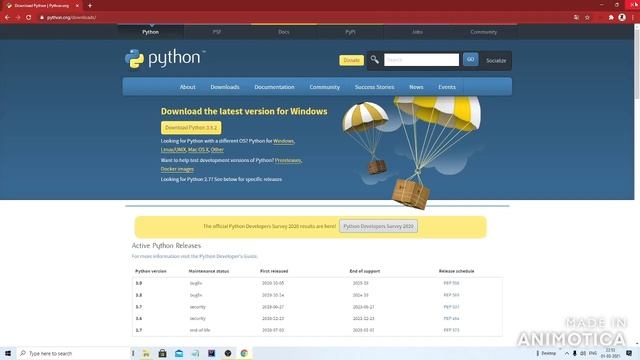This screenshot has width=640, height=360.
Task: Click the page vertical scrollbar thumb
Action: [637, 63]
